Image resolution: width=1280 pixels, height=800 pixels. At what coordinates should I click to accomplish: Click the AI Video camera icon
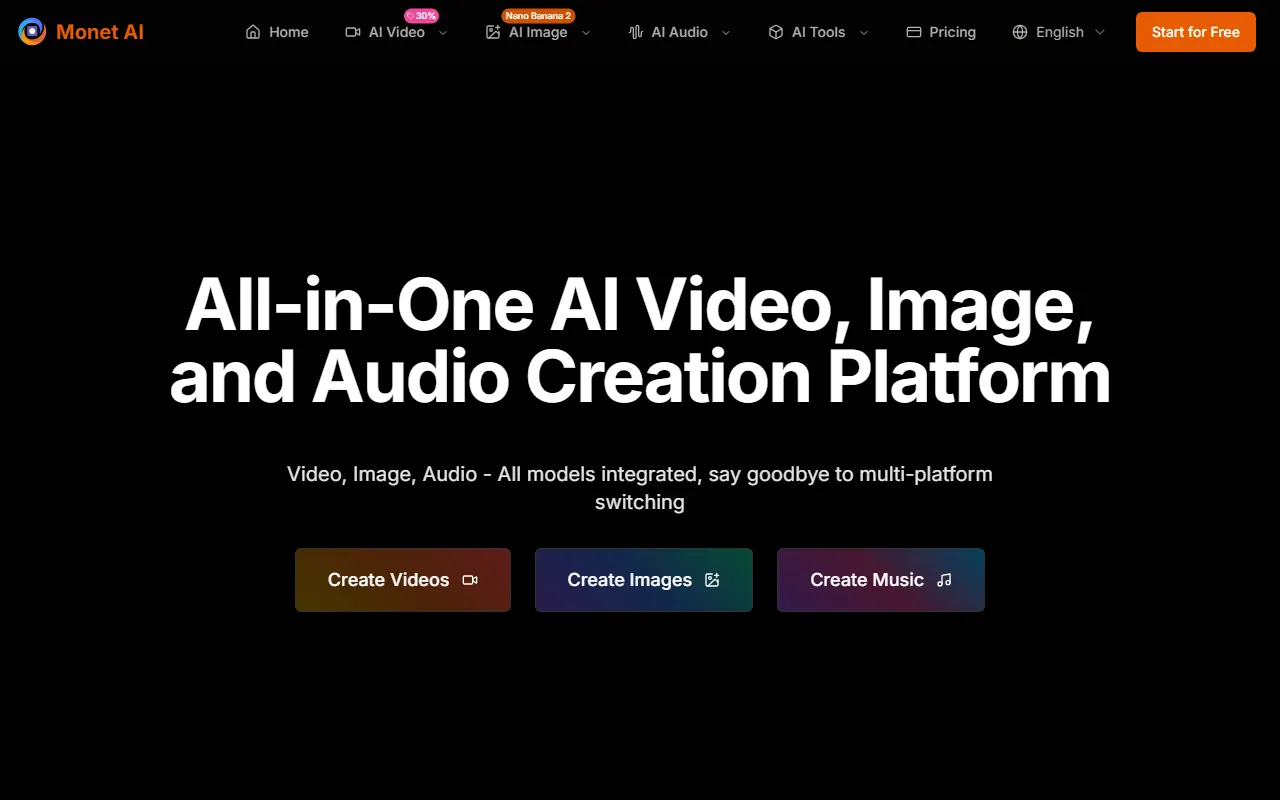pos(353,32)
